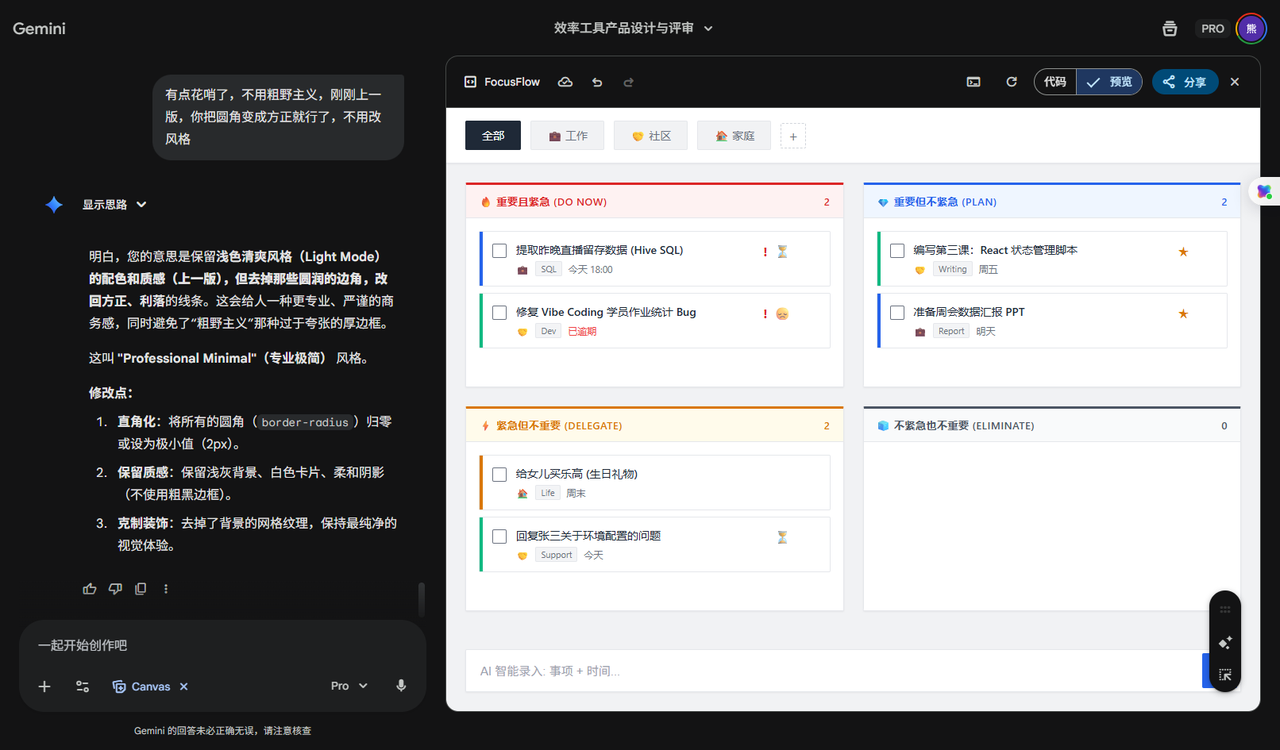Give a thumbs up to Gemini's answer
The image size is (1280, 750).
(x=89, y=588)
